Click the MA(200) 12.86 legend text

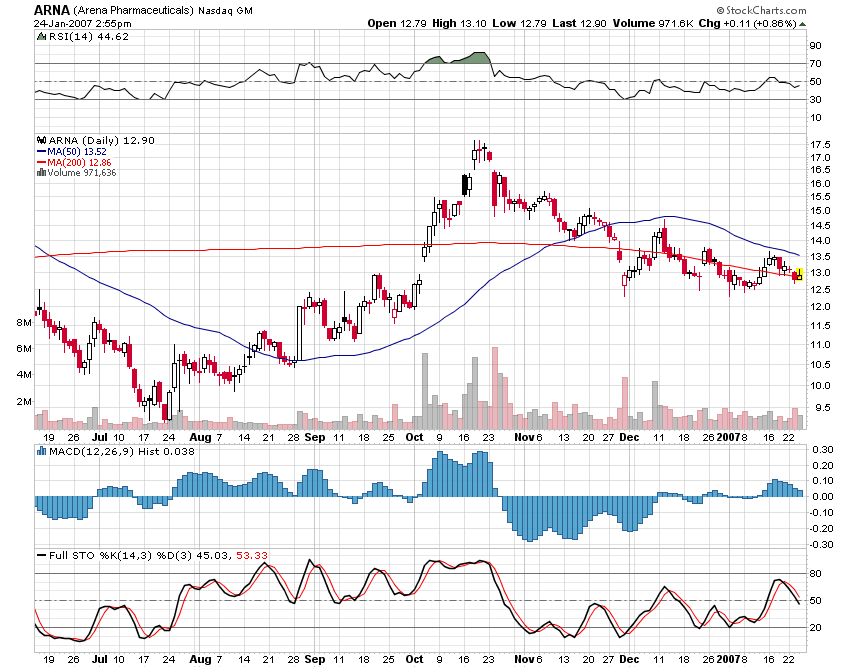79,163
